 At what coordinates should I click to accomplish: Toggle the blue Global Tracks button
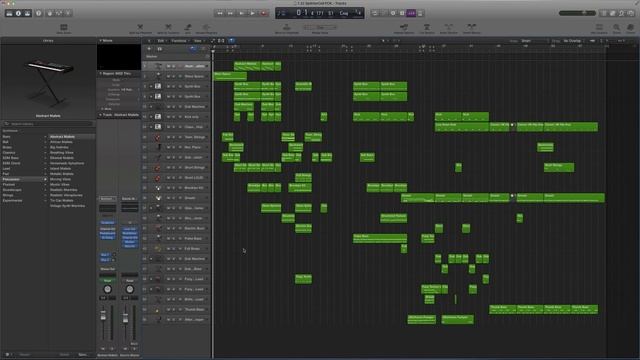tap(192, 49)
